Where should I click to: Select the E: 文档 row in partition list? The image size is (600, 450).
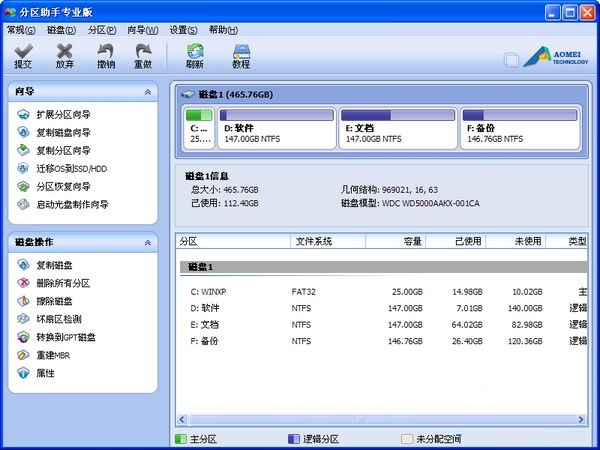[x=383, y=325]
